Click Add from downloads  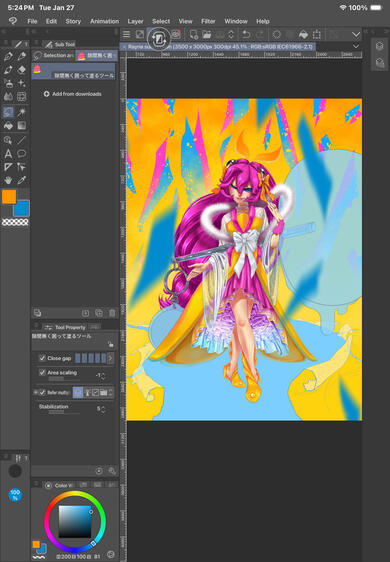coord(72,94)
